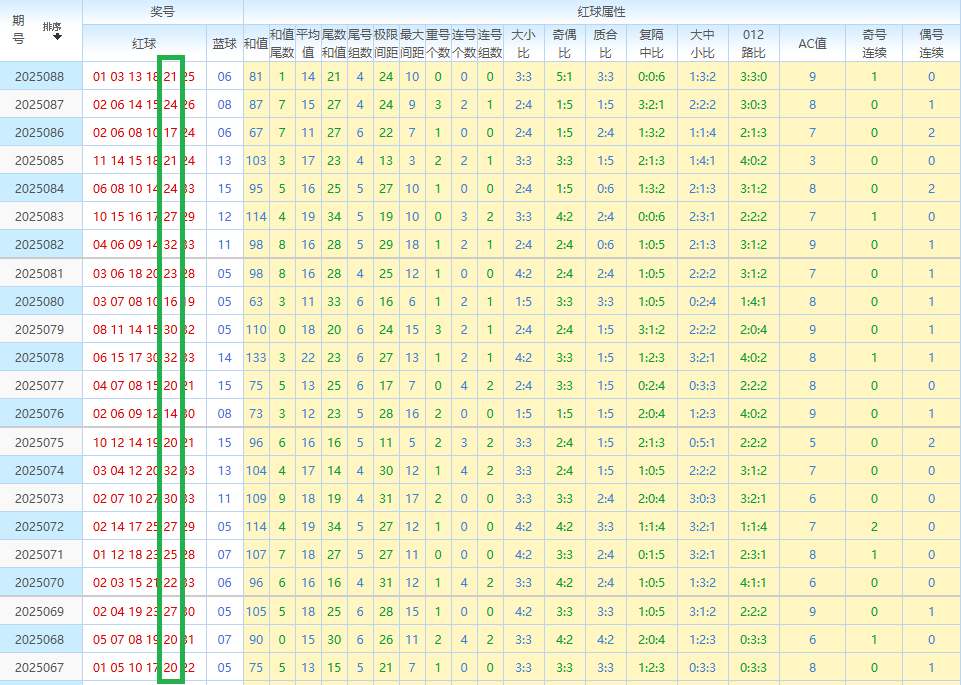961x685 pixels.
Task: Select period number 2025084
Action: (39, 189)
